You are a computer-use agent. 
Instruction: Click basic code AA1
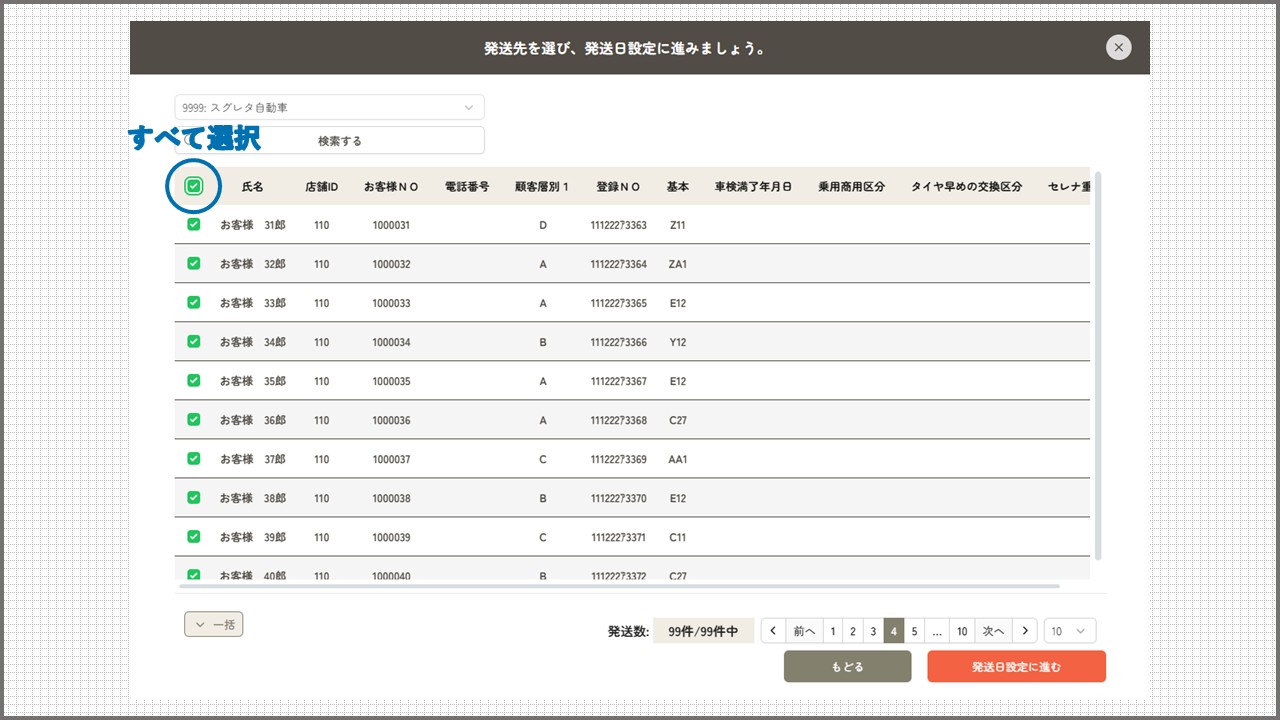(x=678, y=459)
